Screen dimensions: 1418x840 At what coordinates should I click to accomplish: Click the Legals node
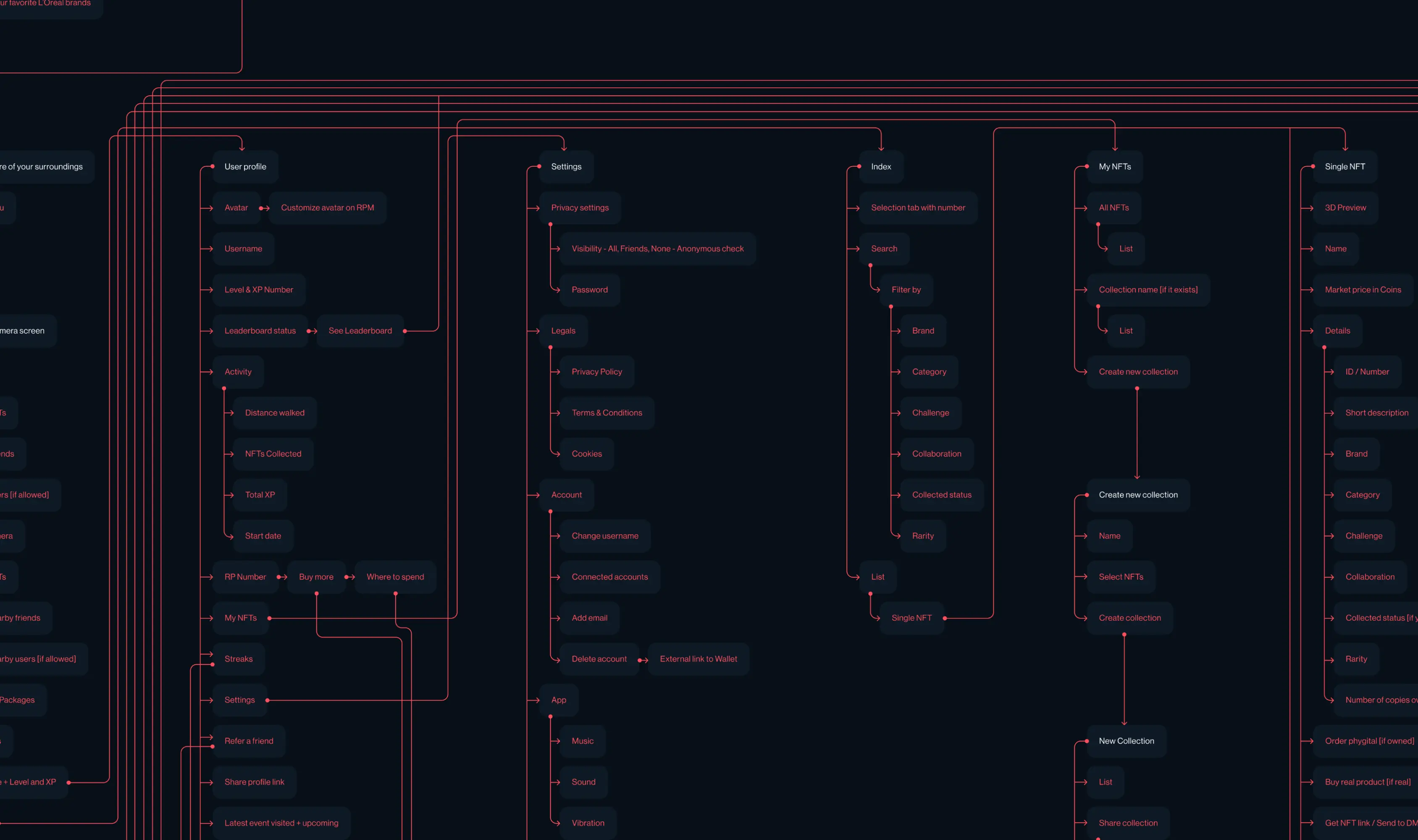click(x=563, y=331)
